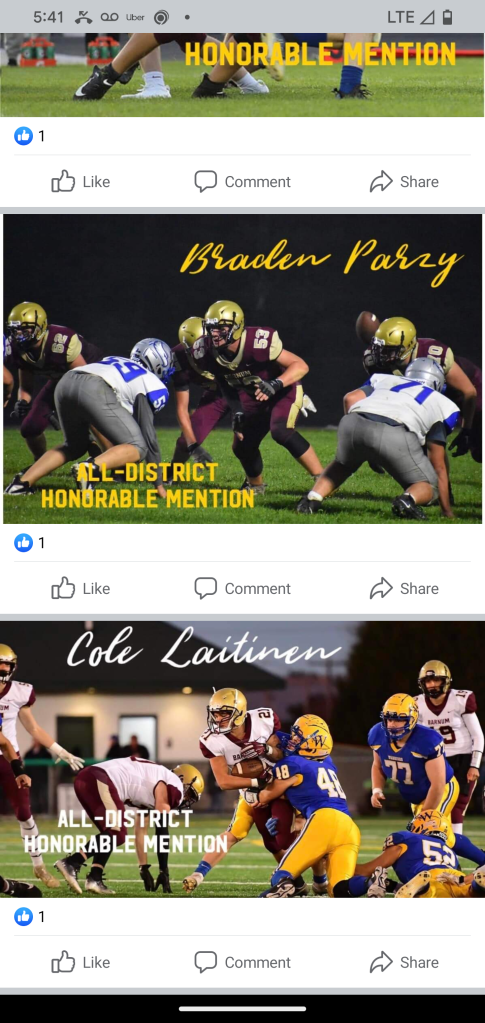This screenshot has height=1023, width=485.
Task: Open reactions list under the Braden Parzy photo
Action: [x=30, y=543]
